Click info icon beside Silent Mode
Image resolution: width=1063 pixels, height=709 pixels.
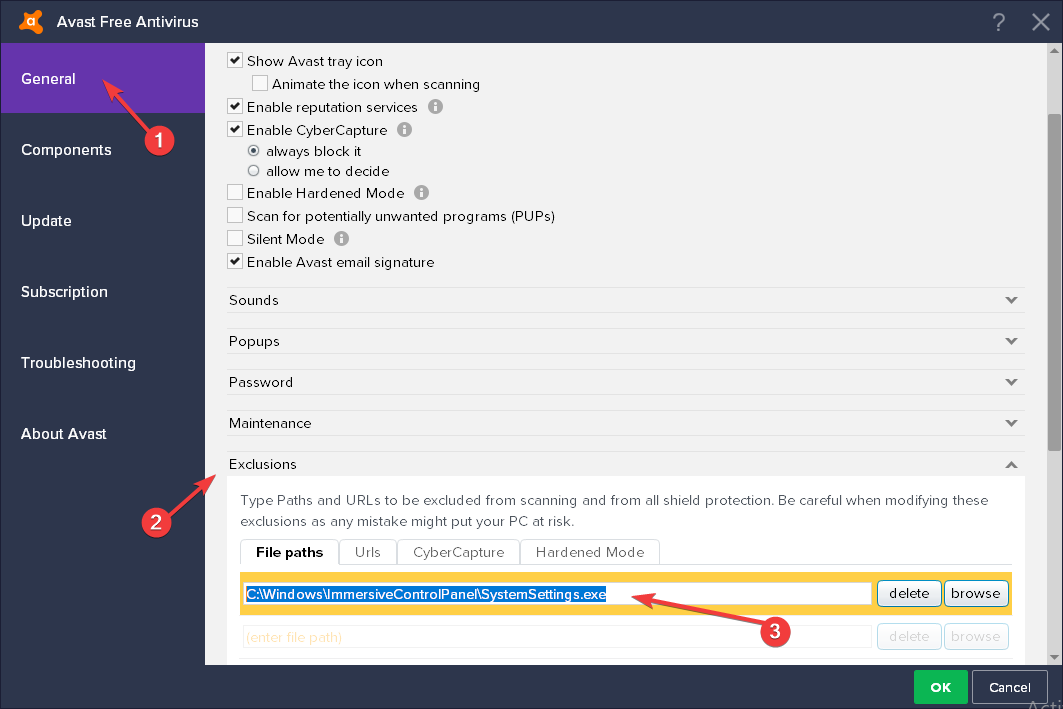point(340,238)
